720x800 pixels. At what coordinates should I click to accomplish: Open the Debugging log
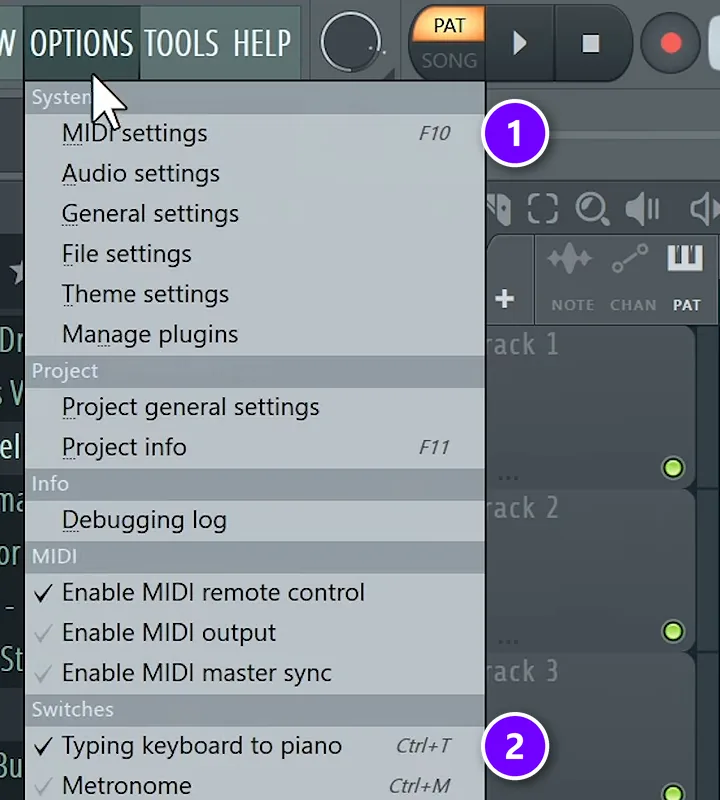pos(255,520)
